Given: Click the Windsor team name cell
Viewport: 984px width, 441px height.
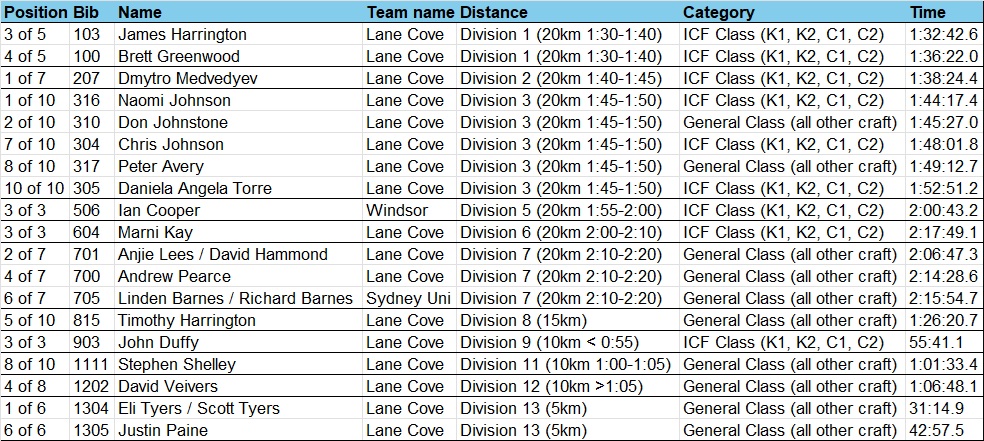Looking at the screenshot, I should point(410,210).
